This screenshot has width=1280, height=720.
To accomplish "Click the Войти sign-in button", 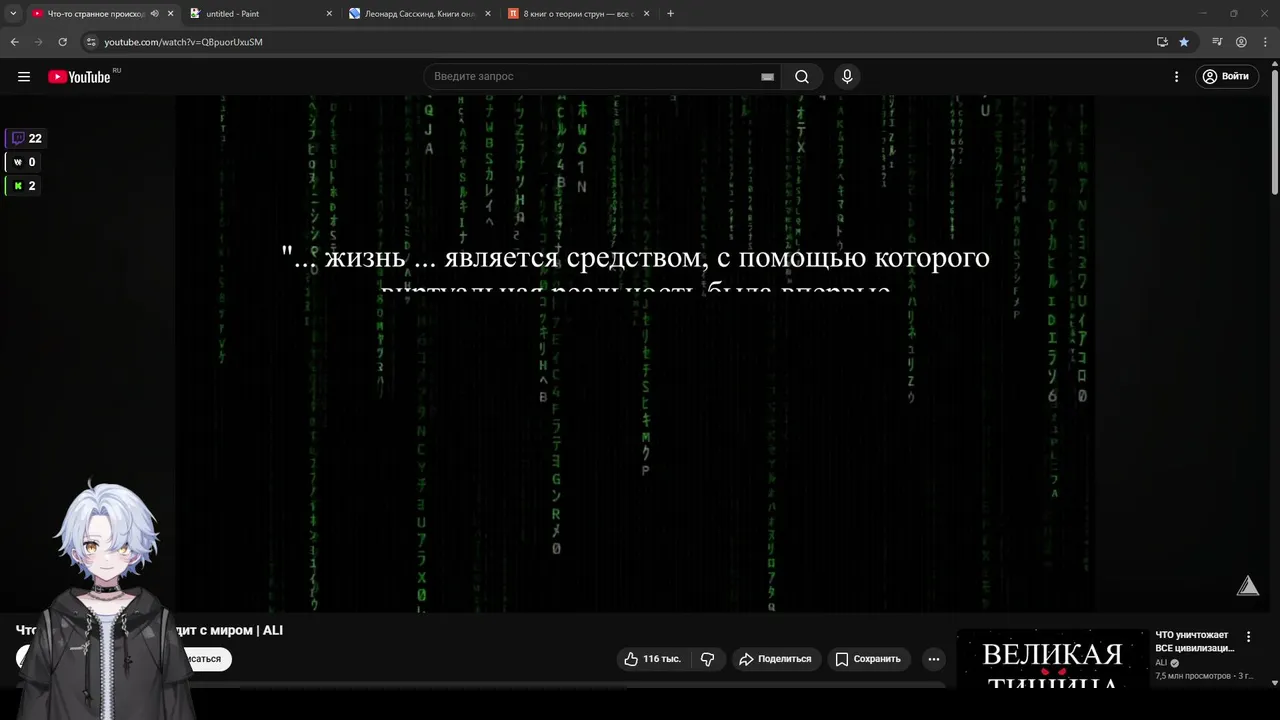I will point(1226,77).
